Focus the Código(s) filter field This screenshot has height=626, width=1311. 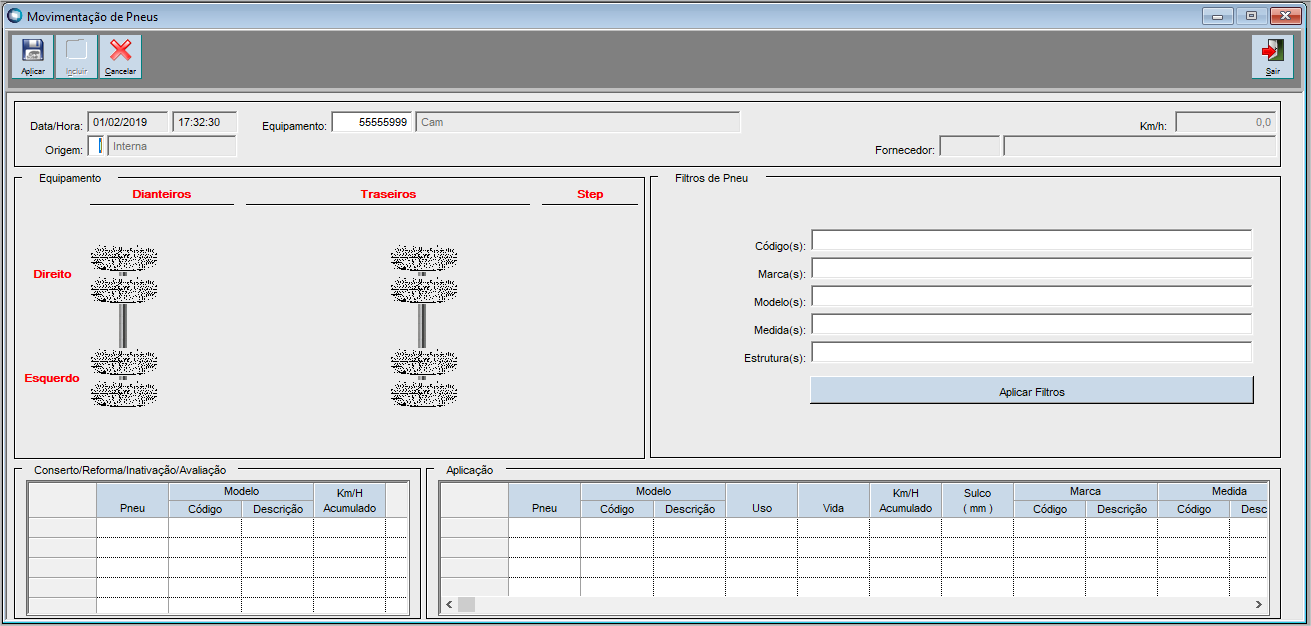(1031, 240)
